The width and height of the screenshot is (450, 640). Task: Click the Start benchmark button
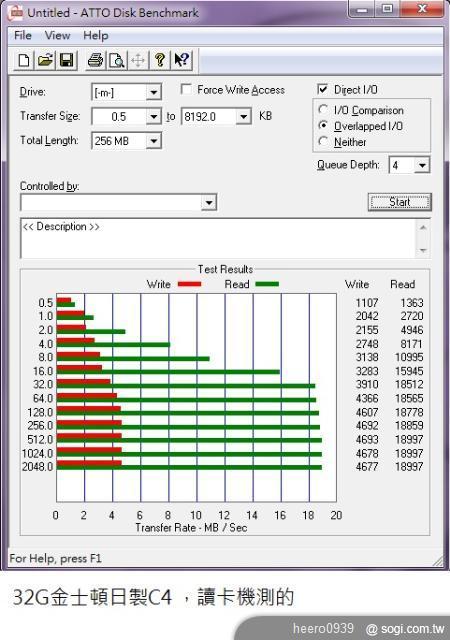click(399, 202)
